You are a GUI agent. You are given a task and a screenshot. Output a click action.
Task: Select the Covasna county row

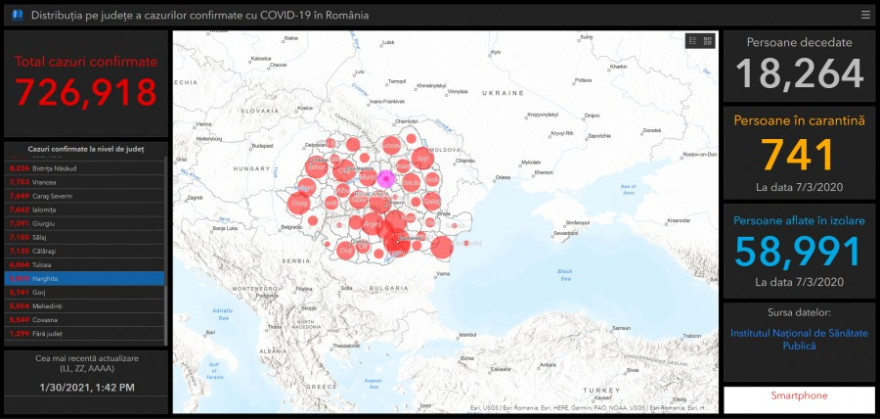[x=84, y=319]
